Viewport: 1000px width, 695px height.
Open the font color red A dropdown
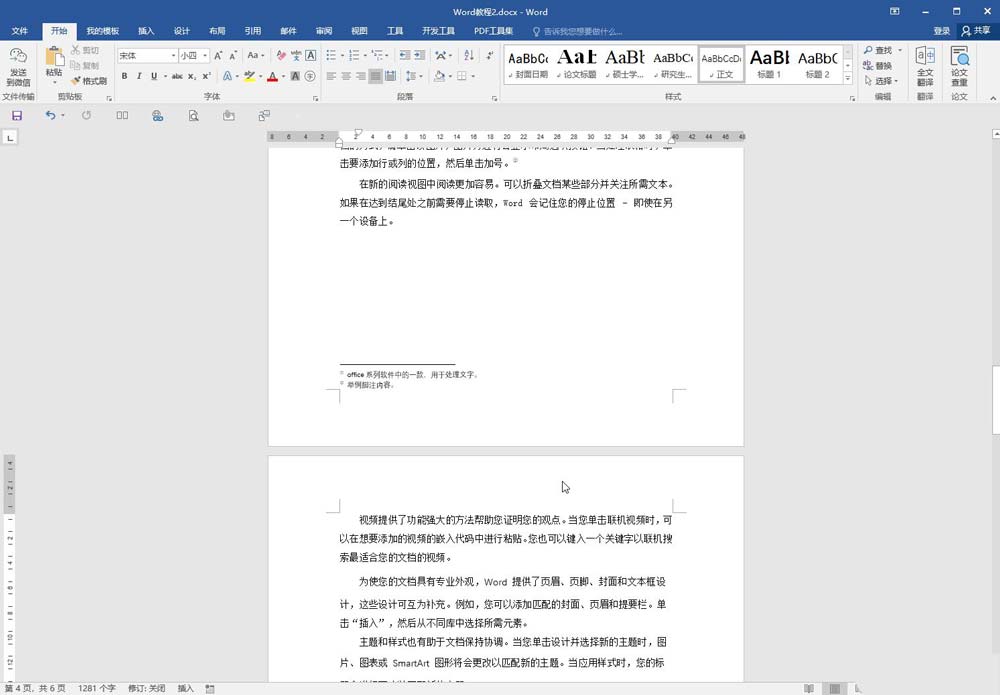[x=283, y=76]
